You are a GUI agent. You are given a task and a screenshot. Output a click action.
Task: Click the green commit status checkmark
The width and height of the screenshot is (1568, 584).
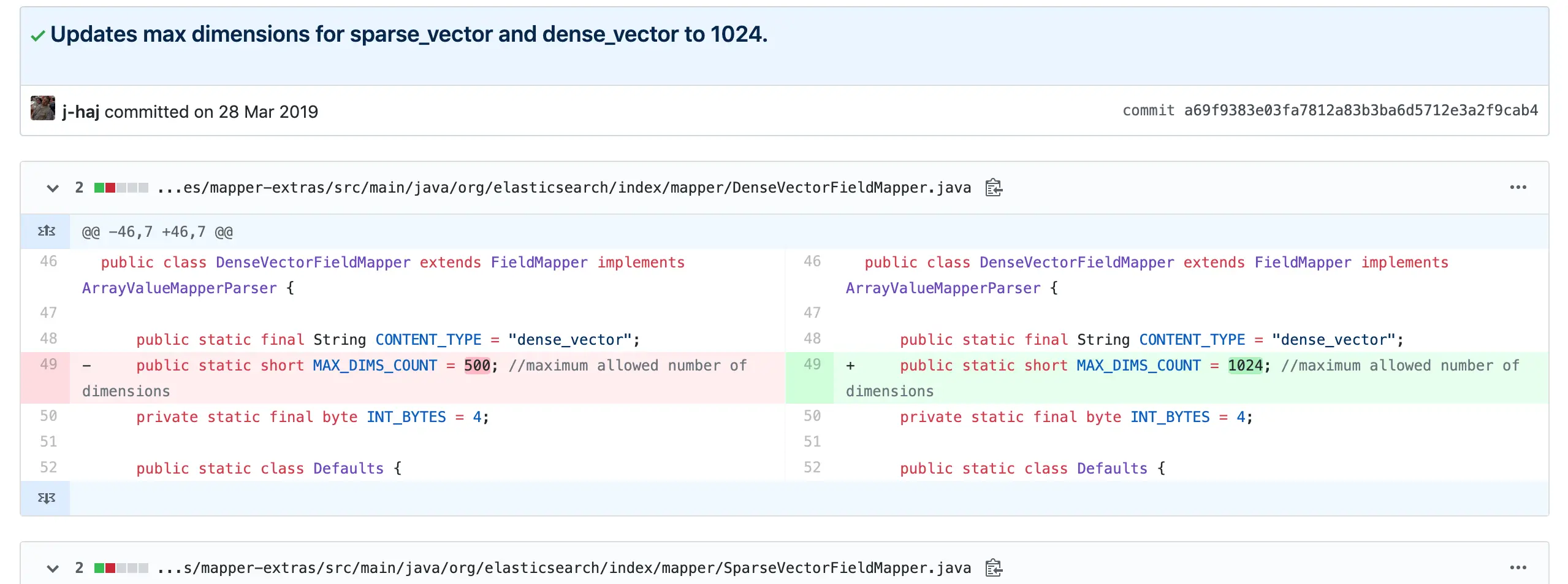[x=37, y=36]
